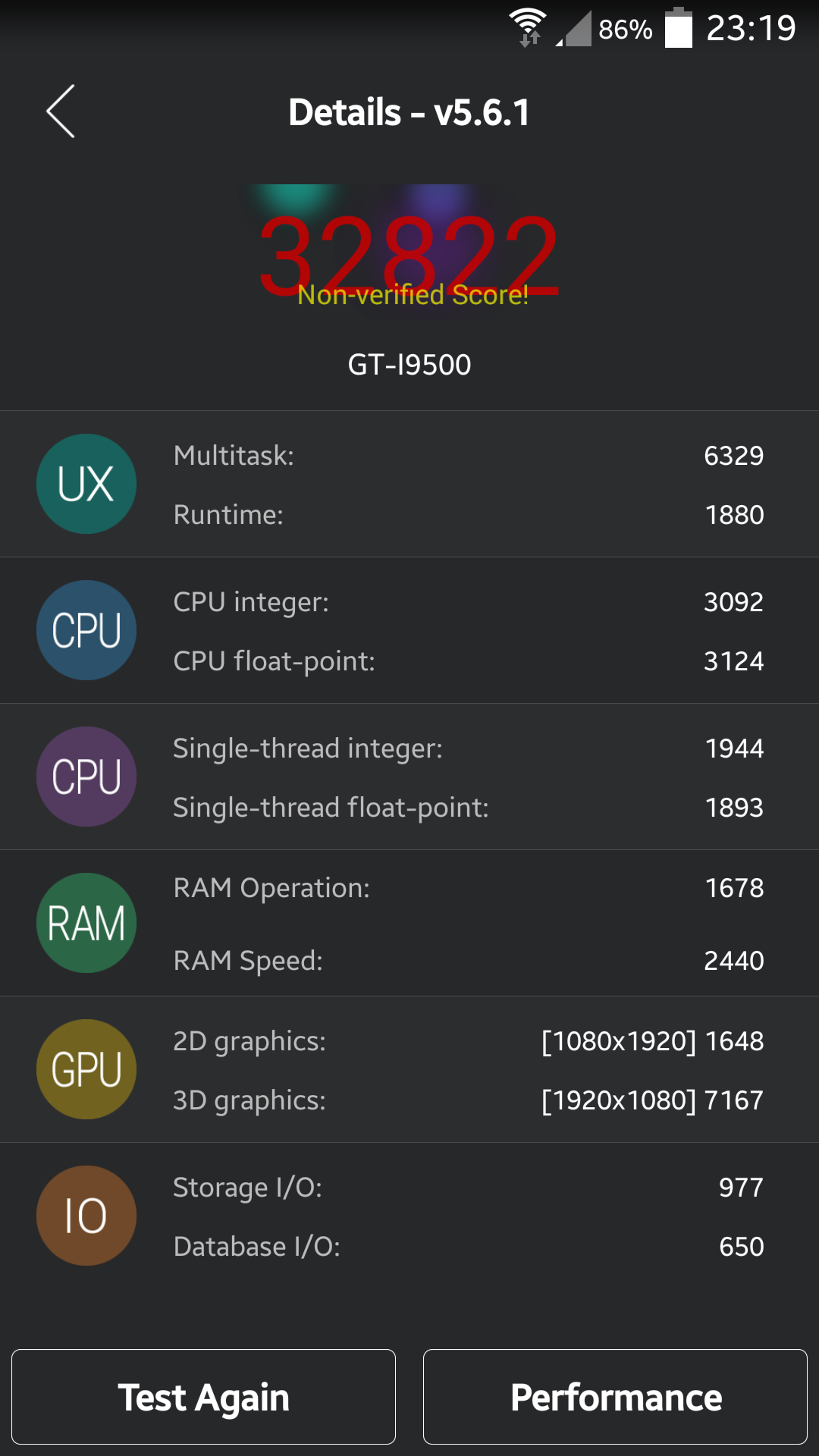Tap the Wi-Fi status bar icon
The image size is (819, 1456).
(528, 27)
